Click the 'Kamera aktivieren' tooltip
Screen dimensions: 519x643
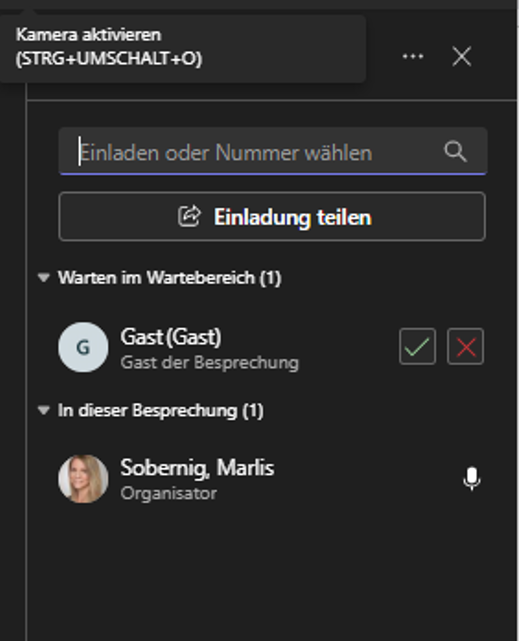183,48
